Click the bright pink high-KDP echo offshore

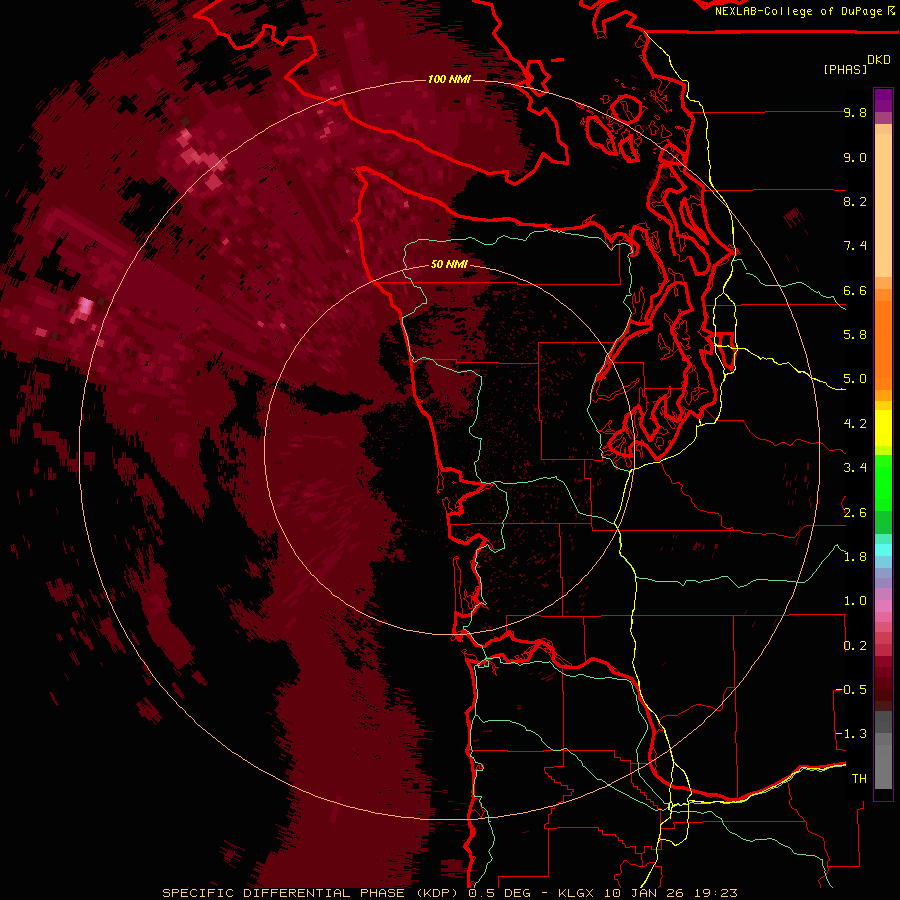(84, 307)
